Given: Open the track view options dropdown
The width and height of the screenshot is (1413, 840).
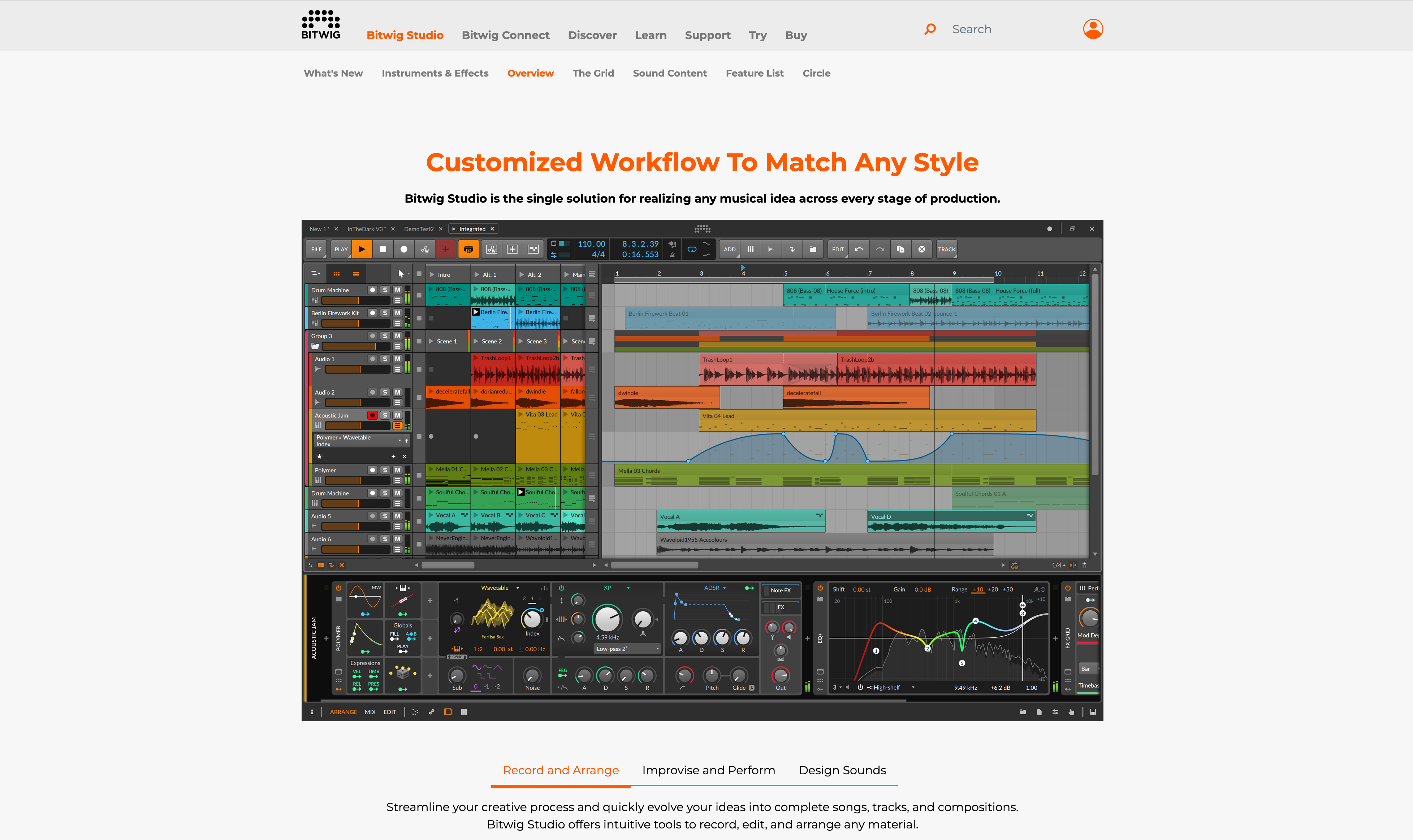Looking at the screenshot, I should click(315, 274).
